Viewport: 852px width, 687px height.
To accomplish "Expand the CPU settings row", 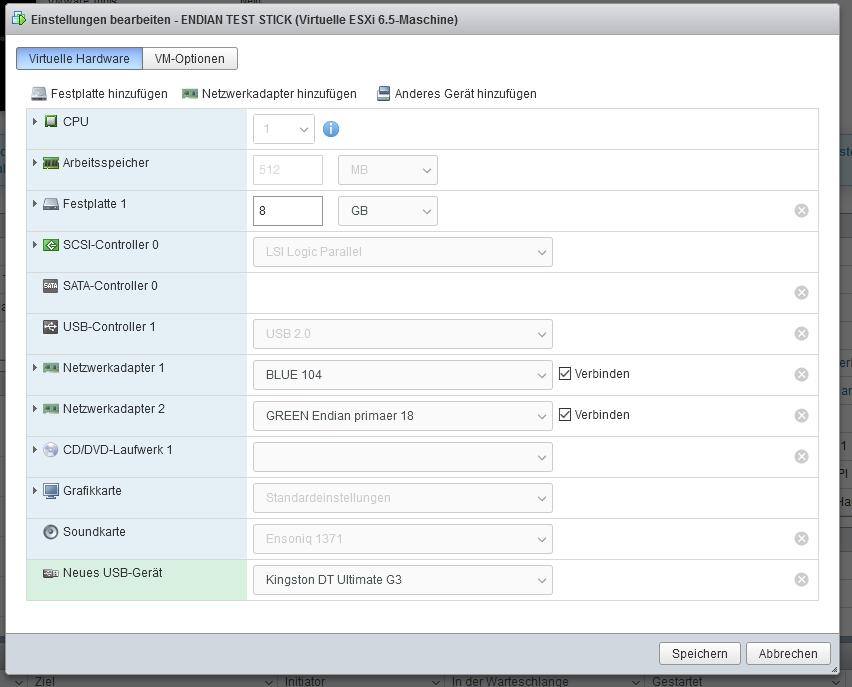I will pyautogui.click(x=35, y=122).
